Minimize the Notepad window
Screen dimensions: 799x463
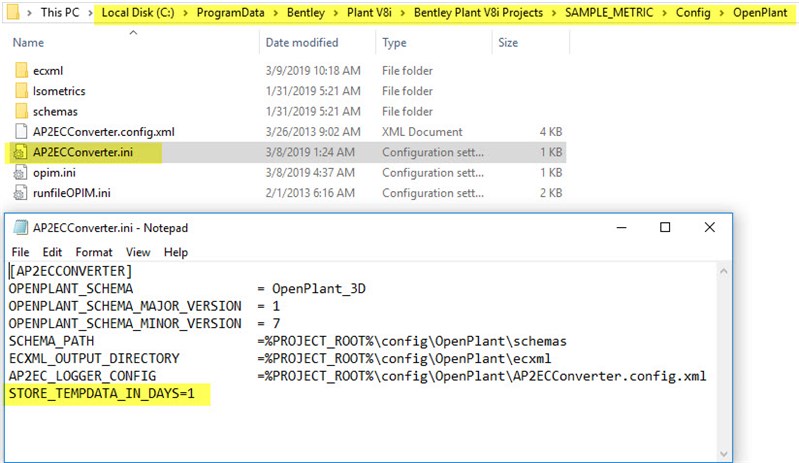tap(621, 227)
